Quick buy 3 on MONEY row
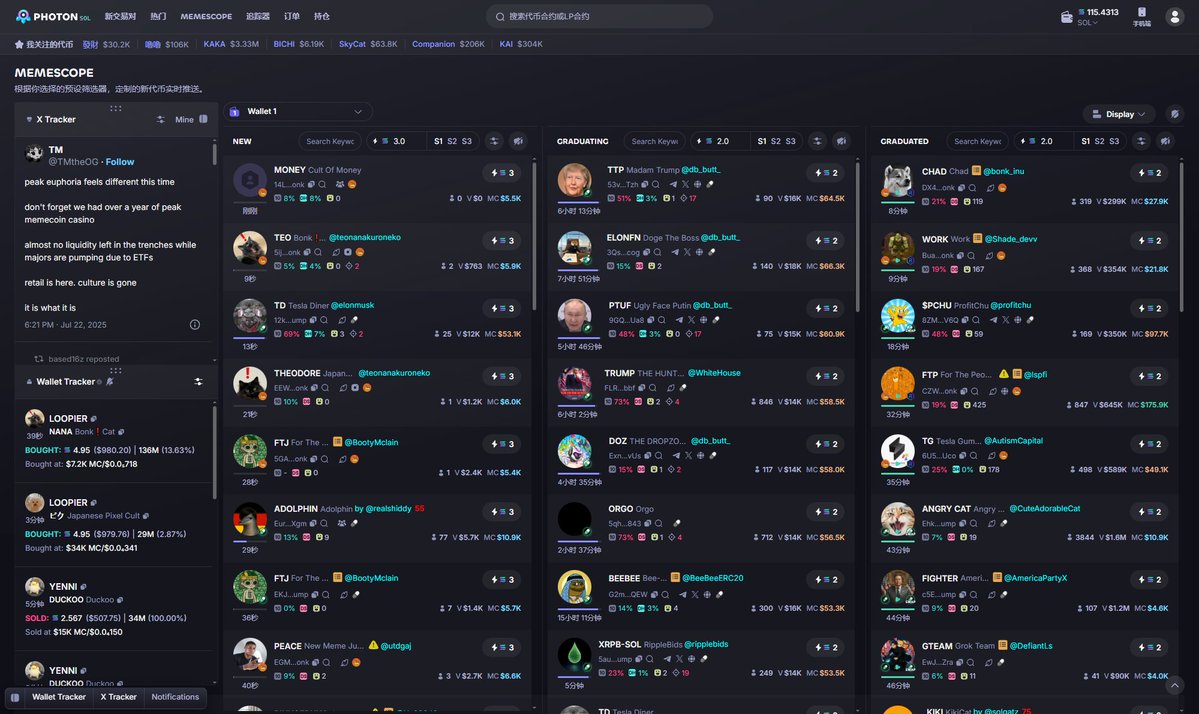The width and height of the screenshot is (1199, 714). pos(502,173)
